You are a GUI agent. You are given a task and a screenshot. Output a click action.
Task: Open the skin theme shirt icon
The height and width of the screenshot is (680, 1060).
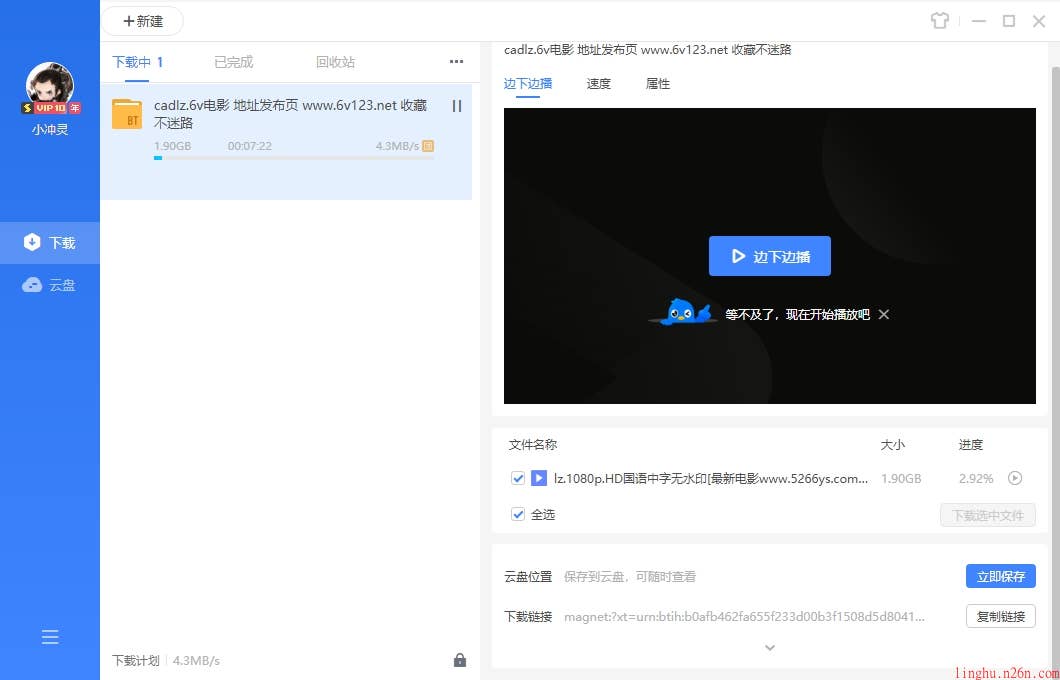[x=938, y=21]
